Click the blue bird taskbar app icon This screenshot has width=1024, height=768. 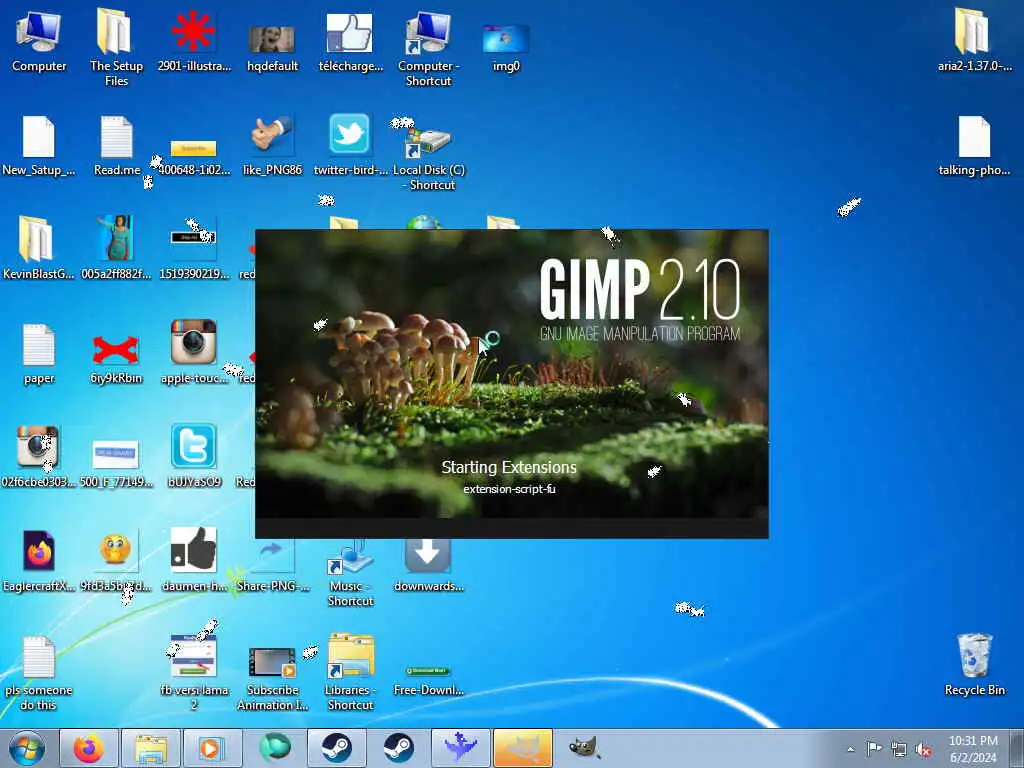point(461,748)
